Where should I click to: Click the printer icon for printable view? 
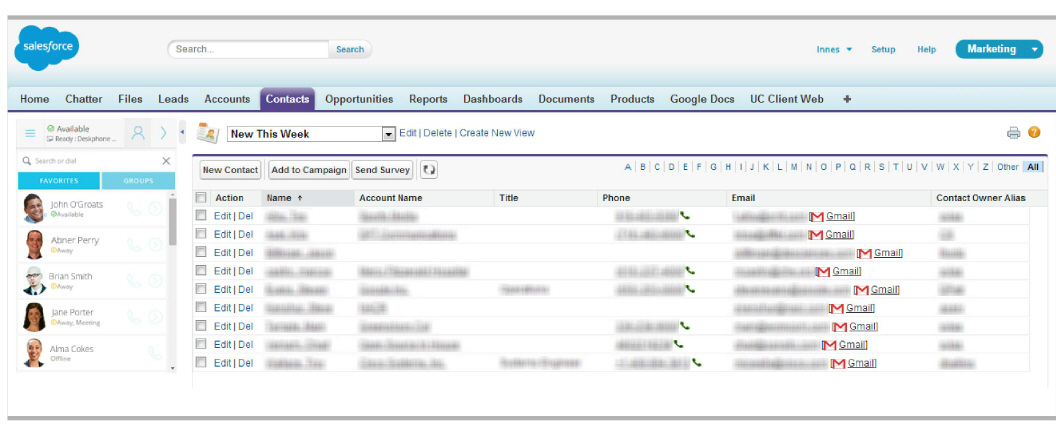[1014, 133]
